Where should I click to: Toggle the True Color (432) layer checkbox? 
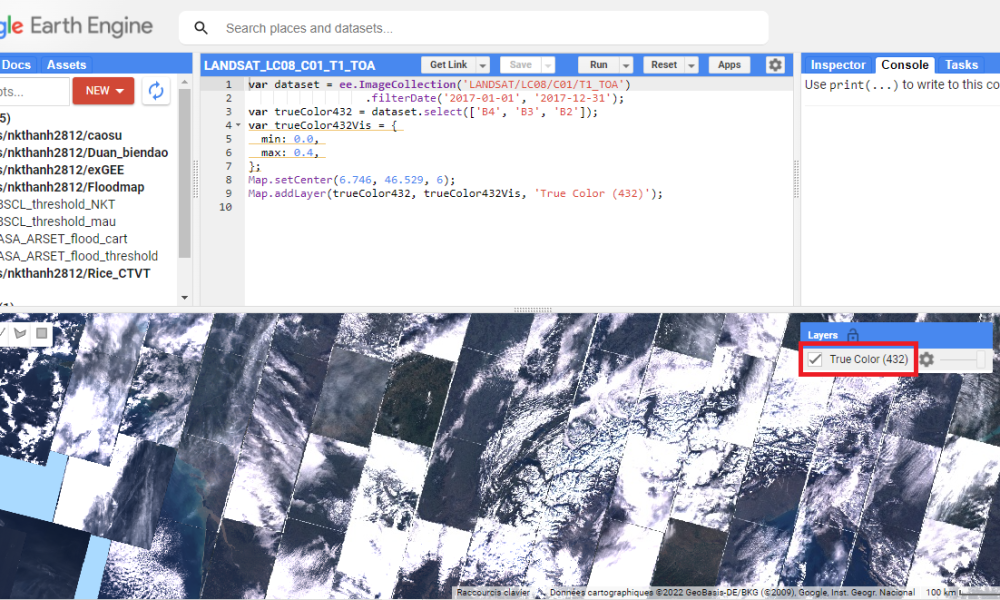click(x=814, y=359)
